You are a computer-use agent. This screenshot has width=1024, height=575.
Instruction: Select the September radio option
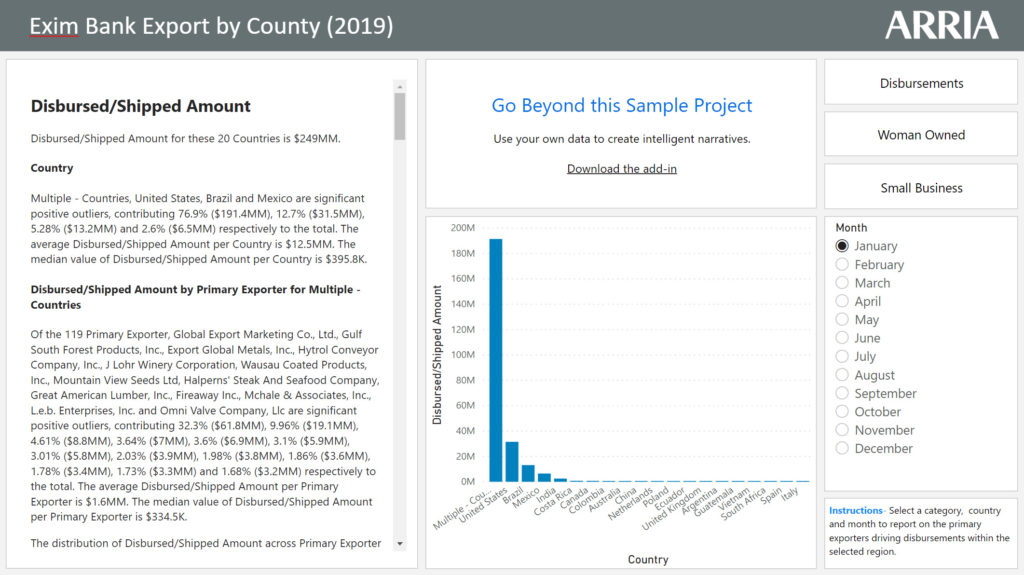coord(842,393)
